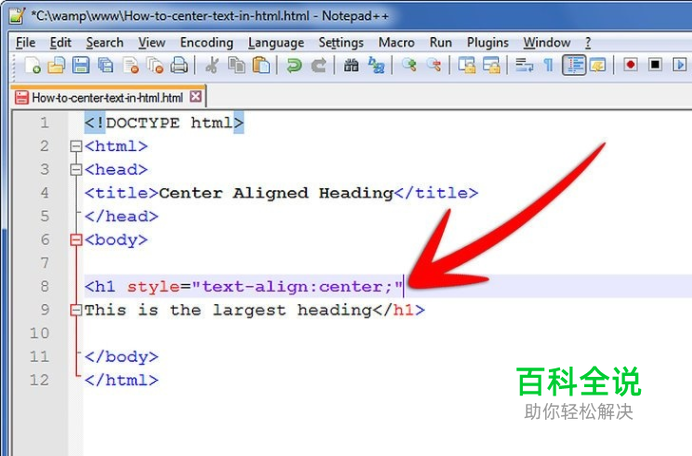Open Find with the binoculars icon
This screenshot has height=456, width=692.
pos(351,65)
